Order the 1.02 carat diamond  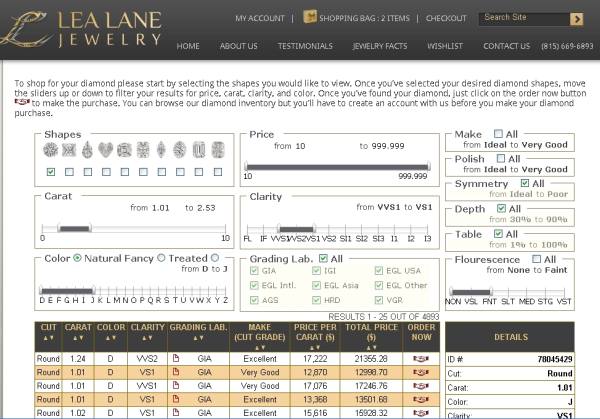pyautogui.click(x=421, y=413)
